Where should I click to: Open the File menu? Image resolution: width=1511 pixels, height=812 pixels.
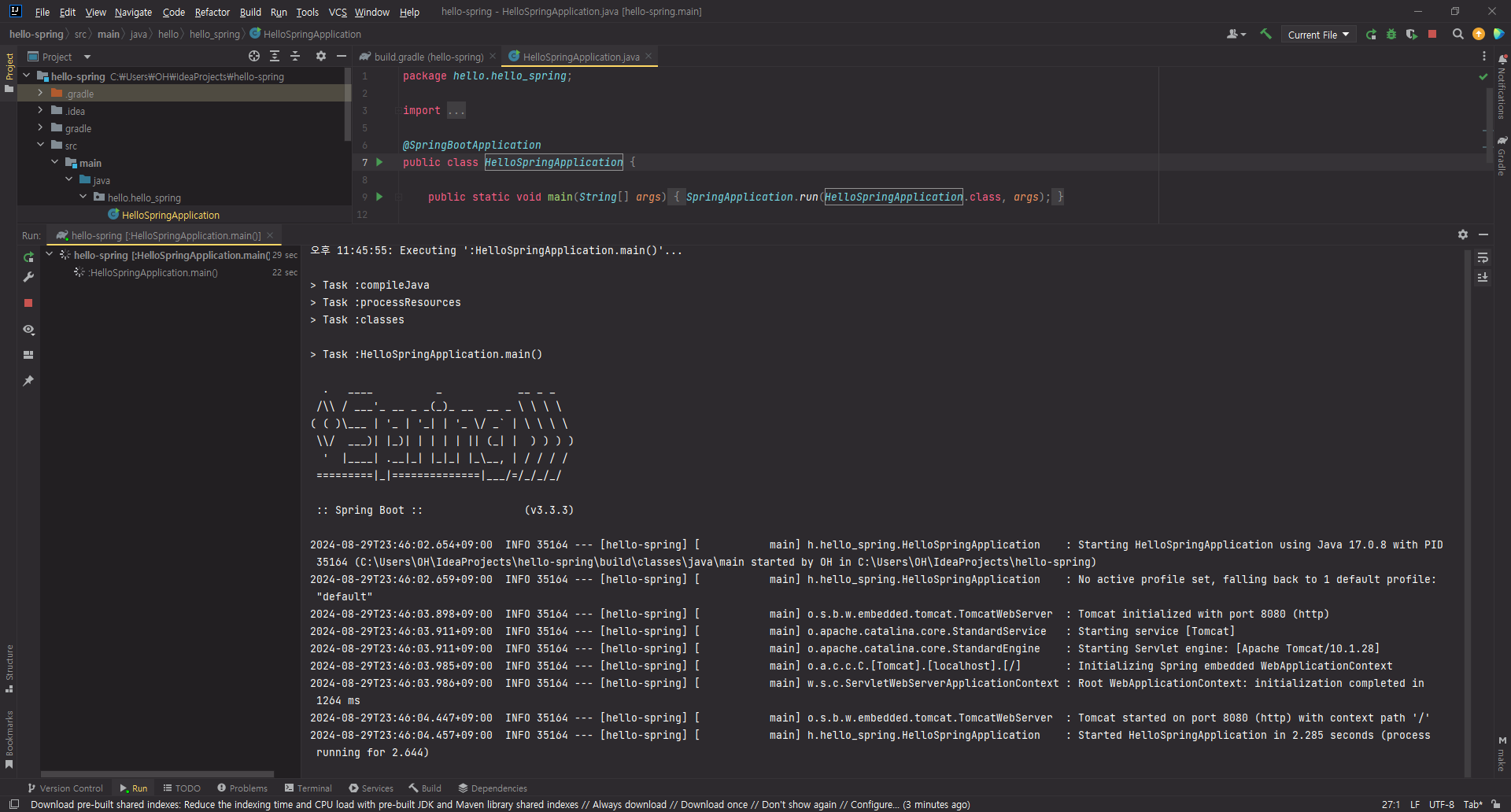[42, 12]
